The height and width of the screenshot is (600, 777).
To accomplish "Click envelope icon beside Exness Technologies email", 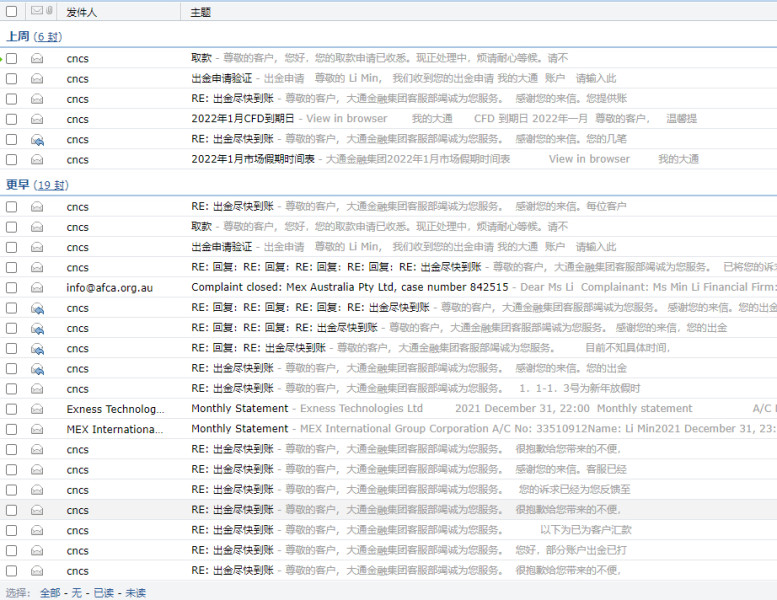I will pos(37,409).
